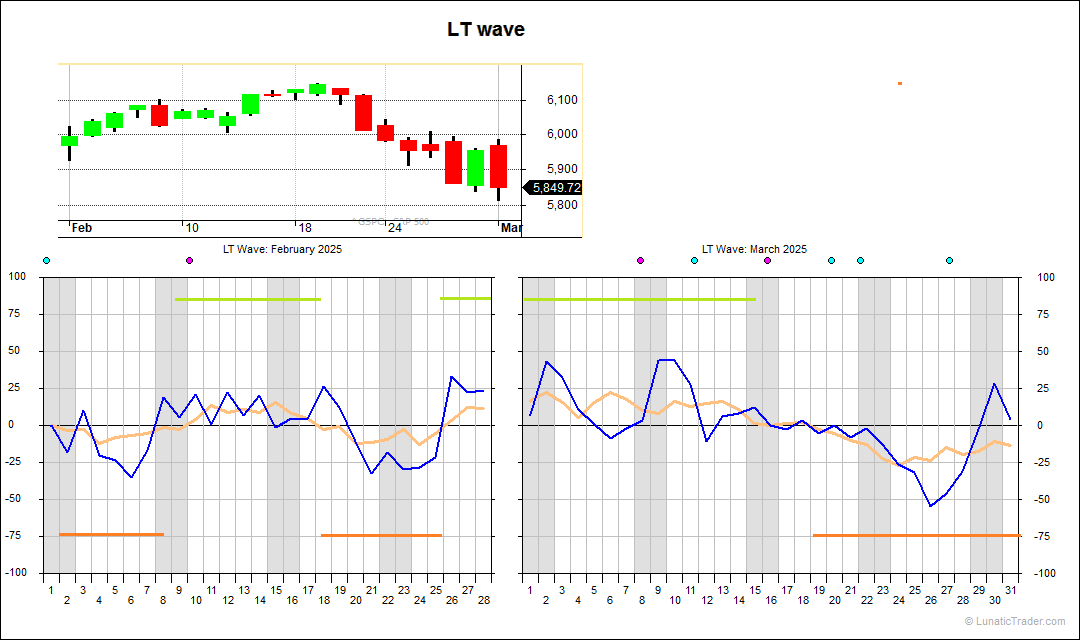Viewport: 1080px width, 640px height.
Task: Click the rightmost cyan dot above March 27
Action: (x=949, y=261)
